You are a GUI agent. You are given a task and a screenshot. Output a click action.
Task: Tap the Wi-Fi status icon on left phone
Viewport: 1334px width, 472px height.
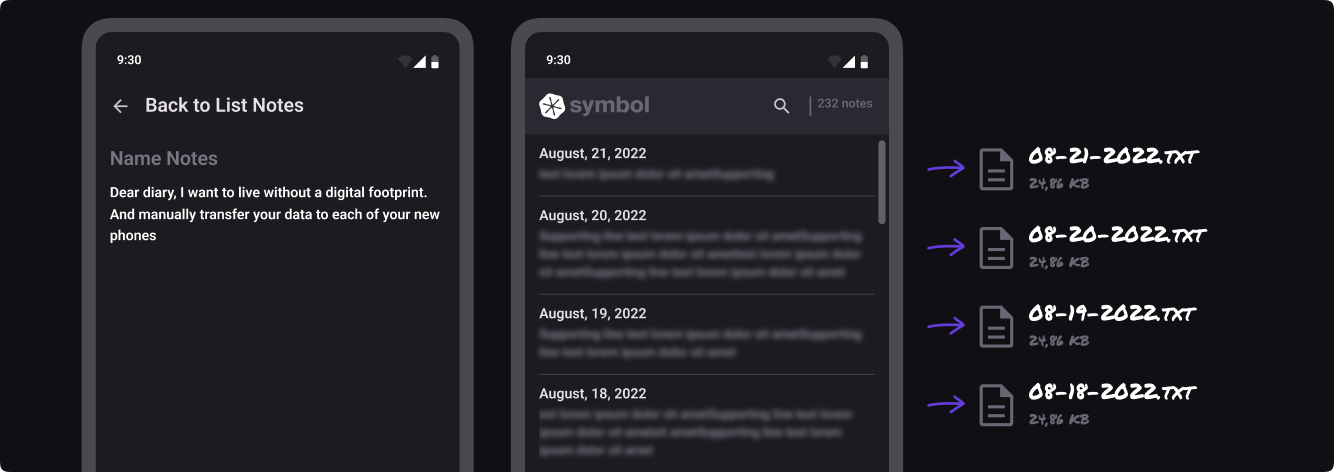[405, 61]
